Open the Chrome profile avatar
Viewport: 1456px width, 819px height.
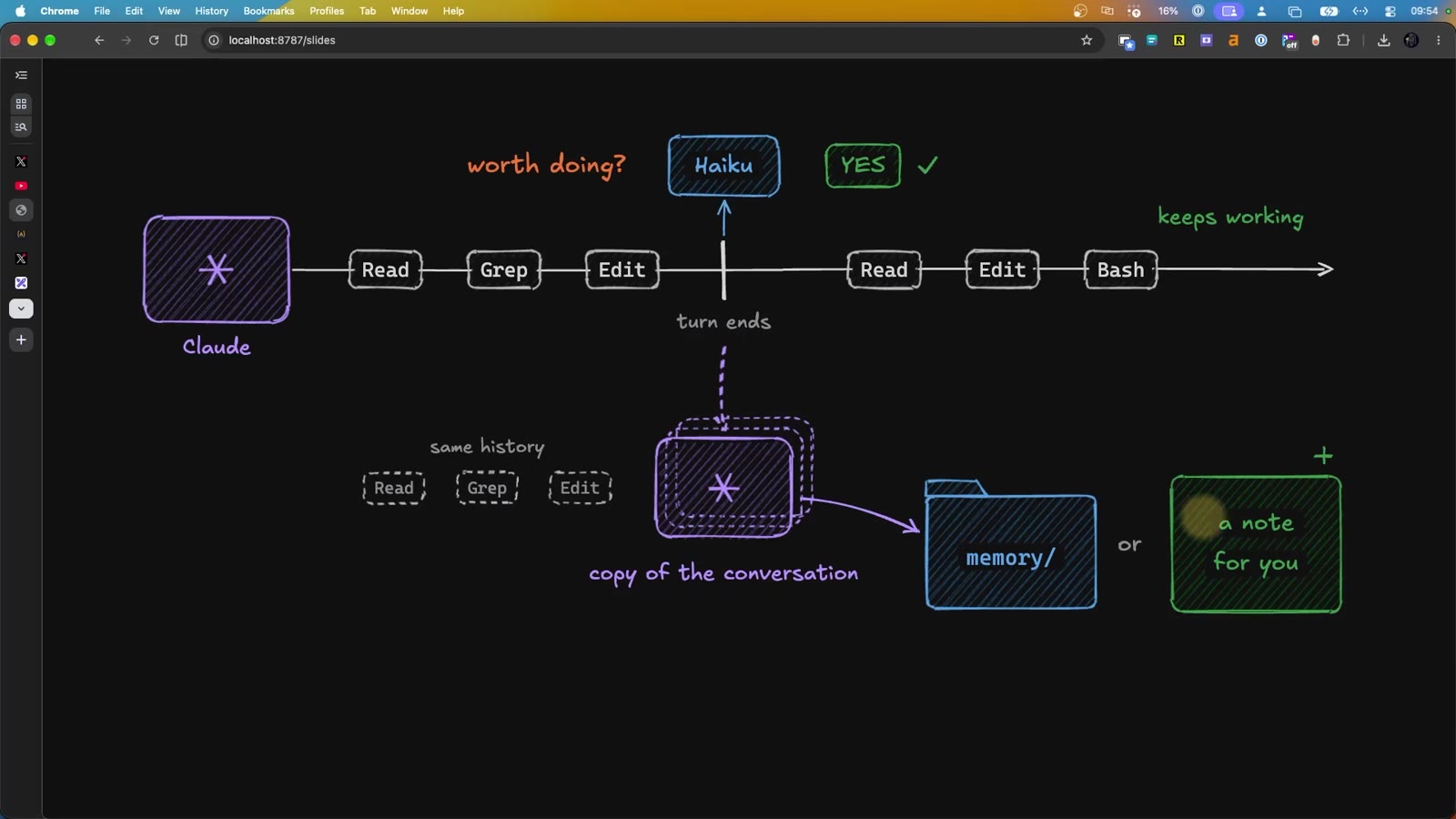[x=1411, y=40]
